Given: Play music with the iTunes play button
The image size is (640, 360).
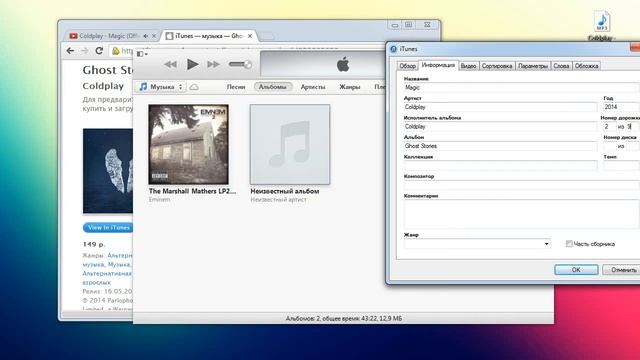Looking at the screenshot, I should (x=193, y=64).
